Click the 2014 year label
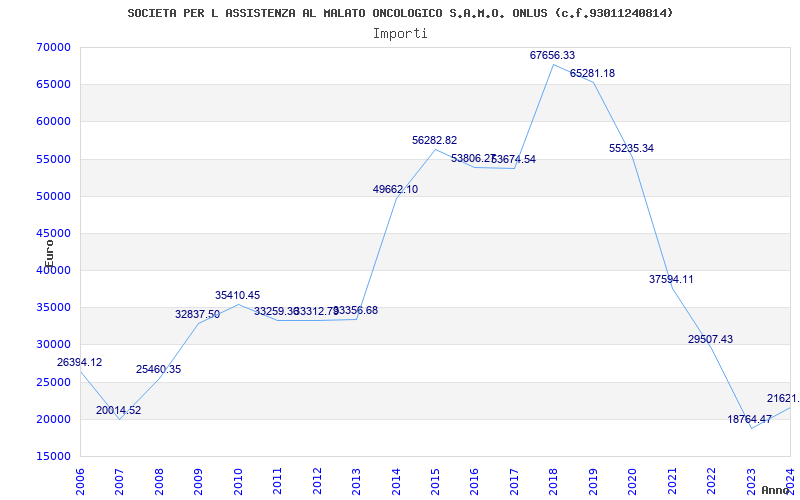Image resolution: width=800 pixels, height=500 pixels. coord(395,481)
